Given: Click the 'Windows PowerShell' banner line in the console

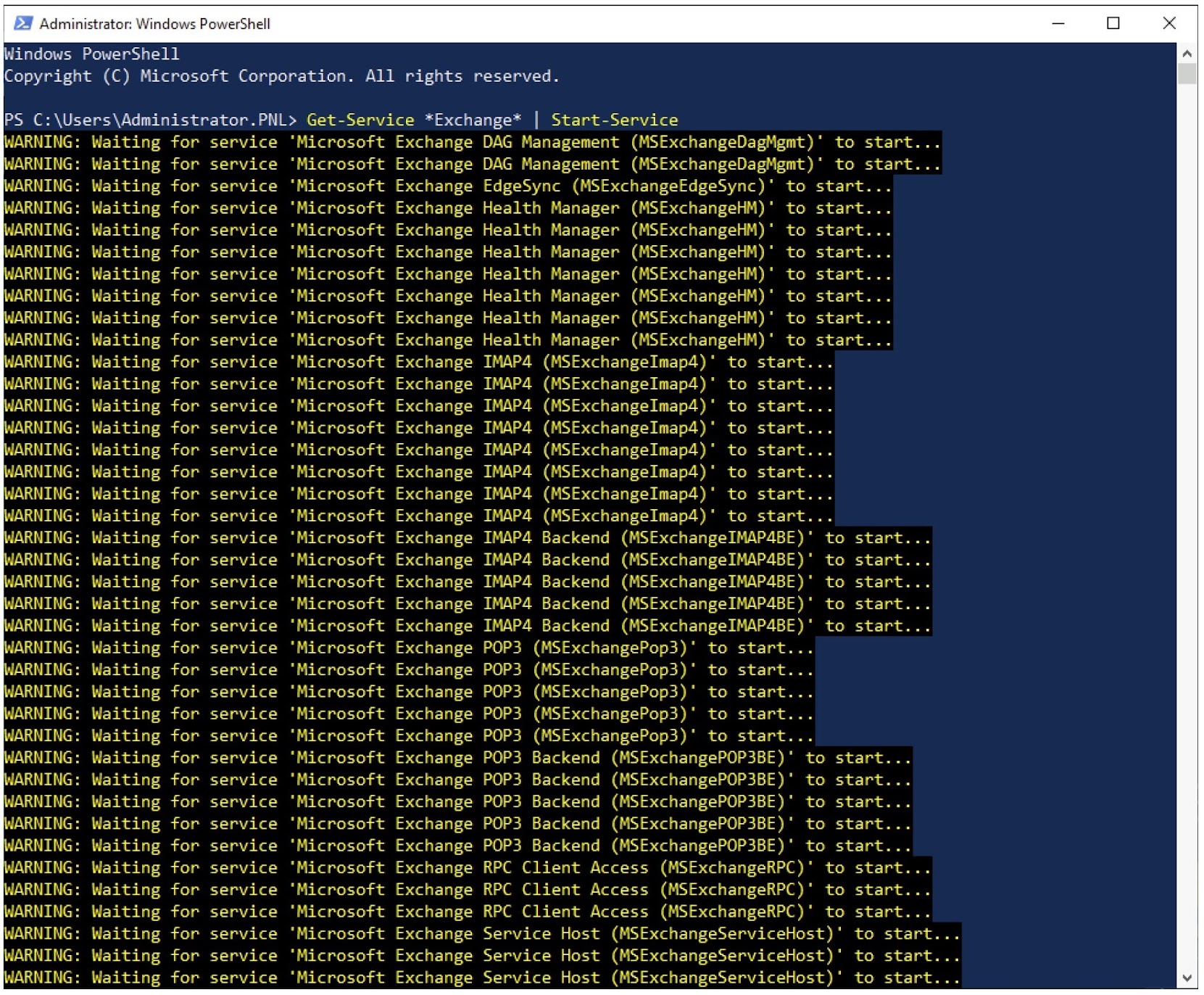Looking at the screenshot, I should (x=92, y=54).
